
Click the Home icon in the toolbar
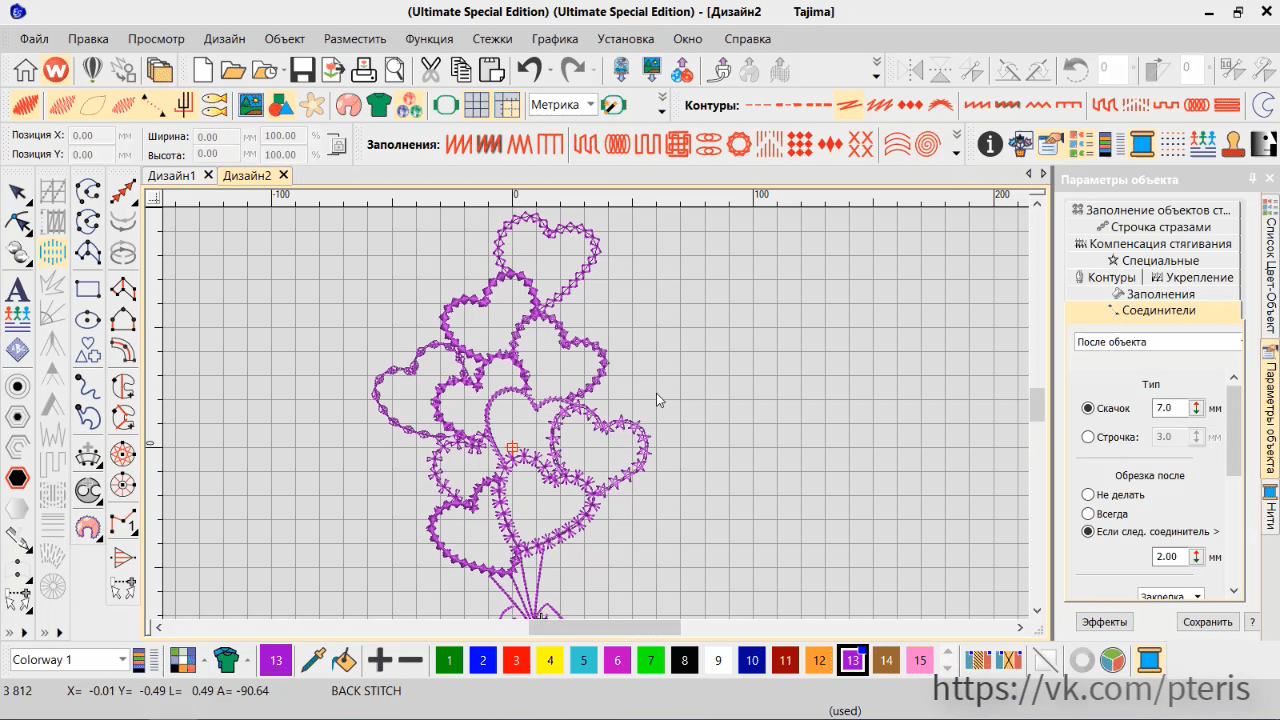click(x=25, y=70)
